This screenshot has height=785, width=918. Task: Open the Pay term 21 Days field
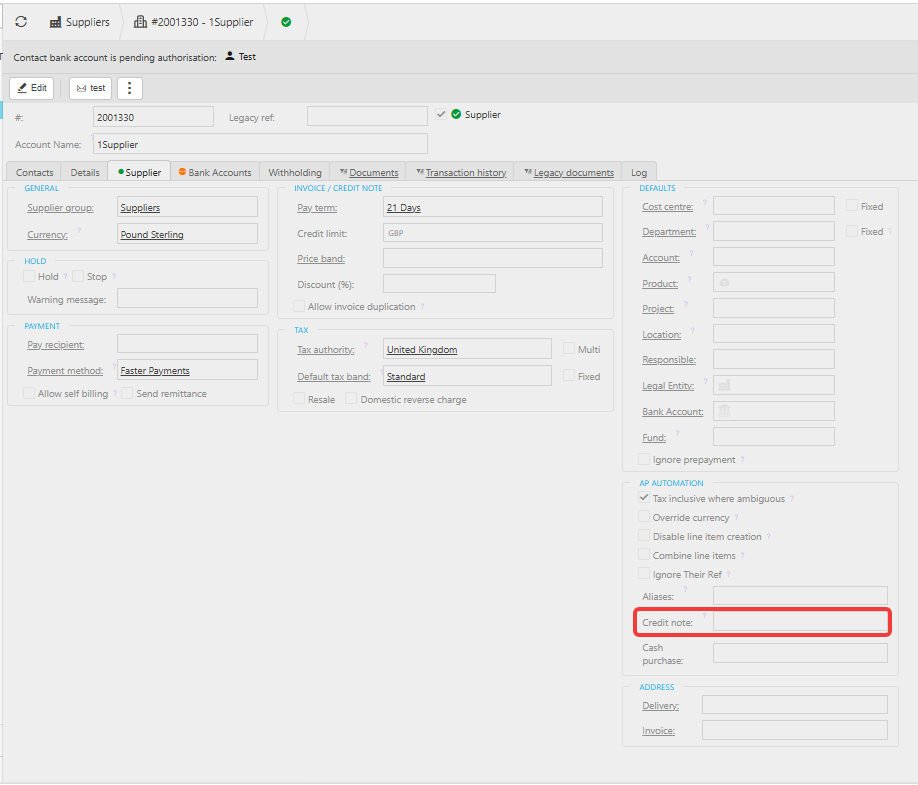tap(492, 207)
